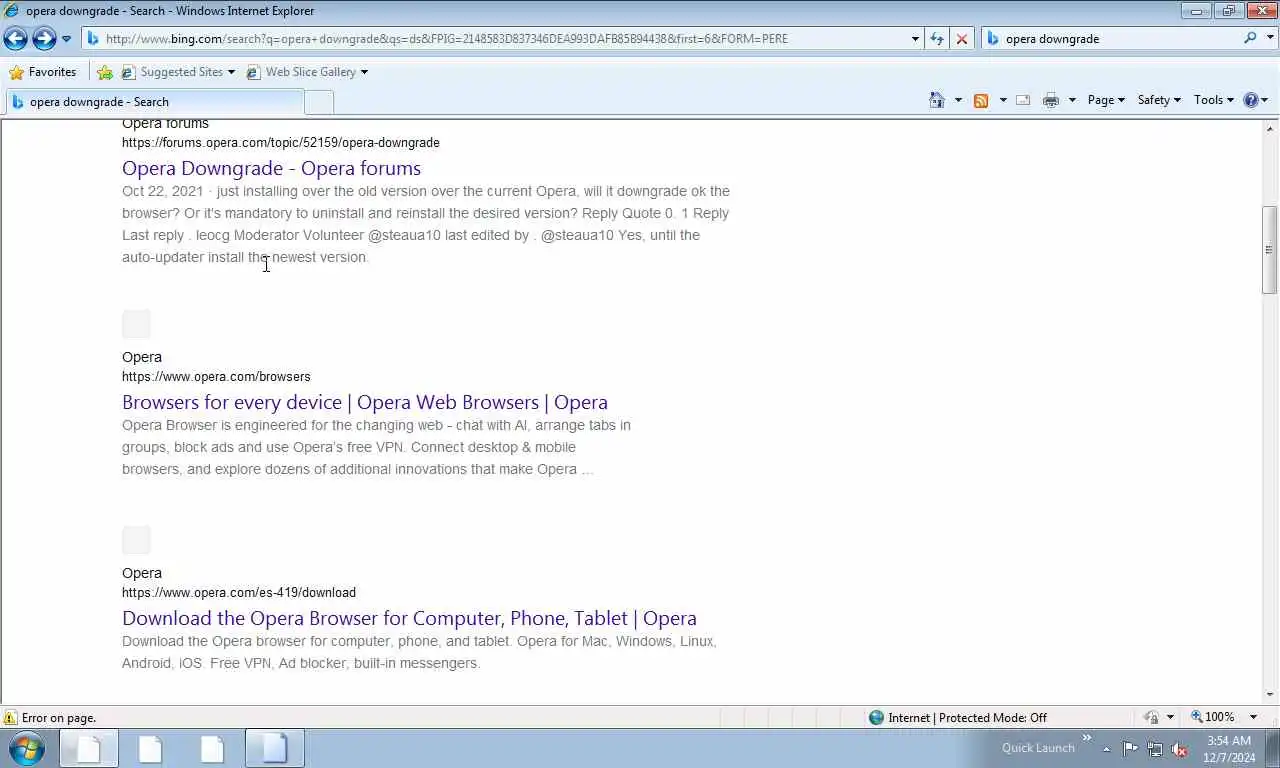Click the opera.com/es-419/download URL text
The width and height of the screenshot is (1280, 768).
click(x=239, y=593)
